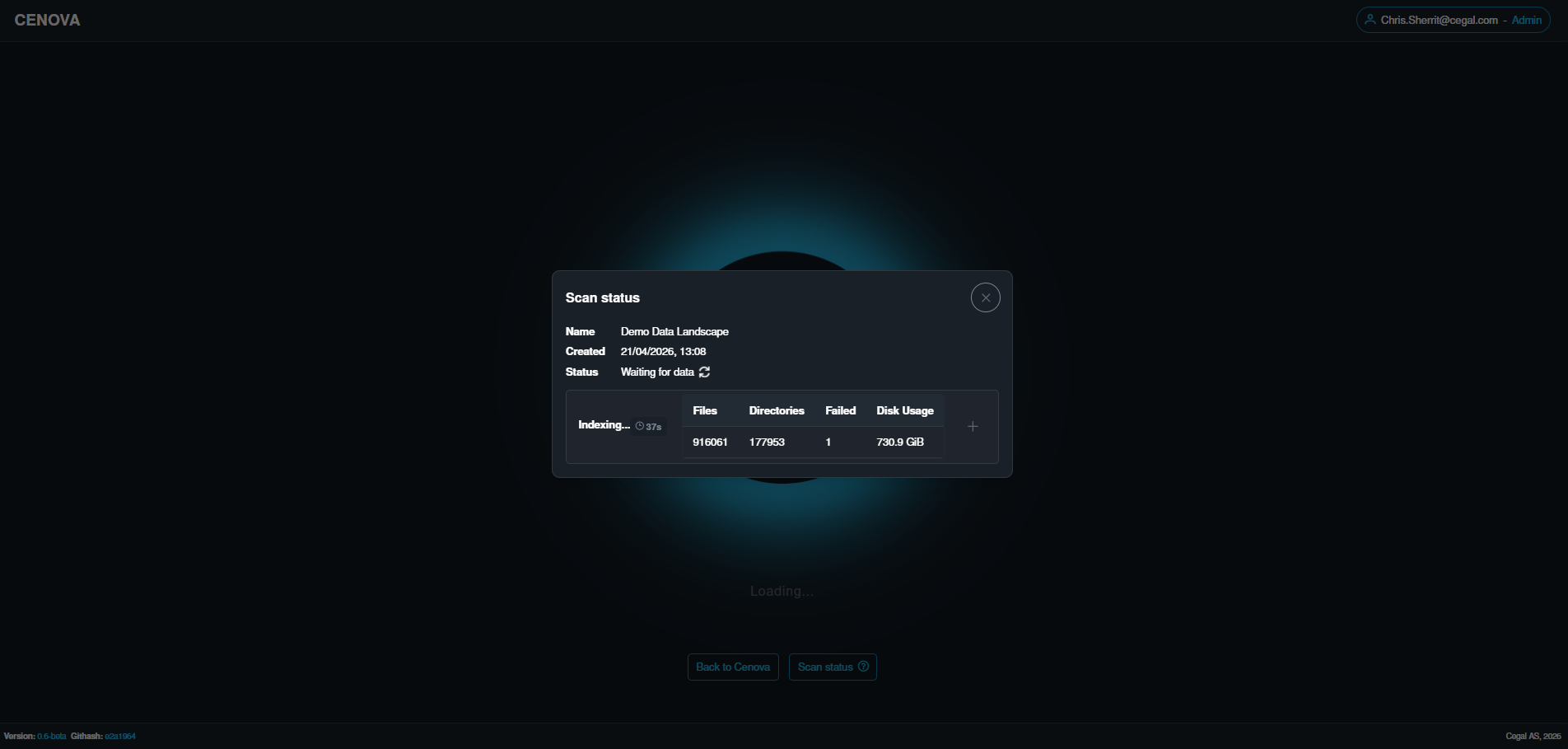Viewport: 1568px width, 749px height.
Task: Click the refresh icon beside Waiting for data
Action: [704, 372]
